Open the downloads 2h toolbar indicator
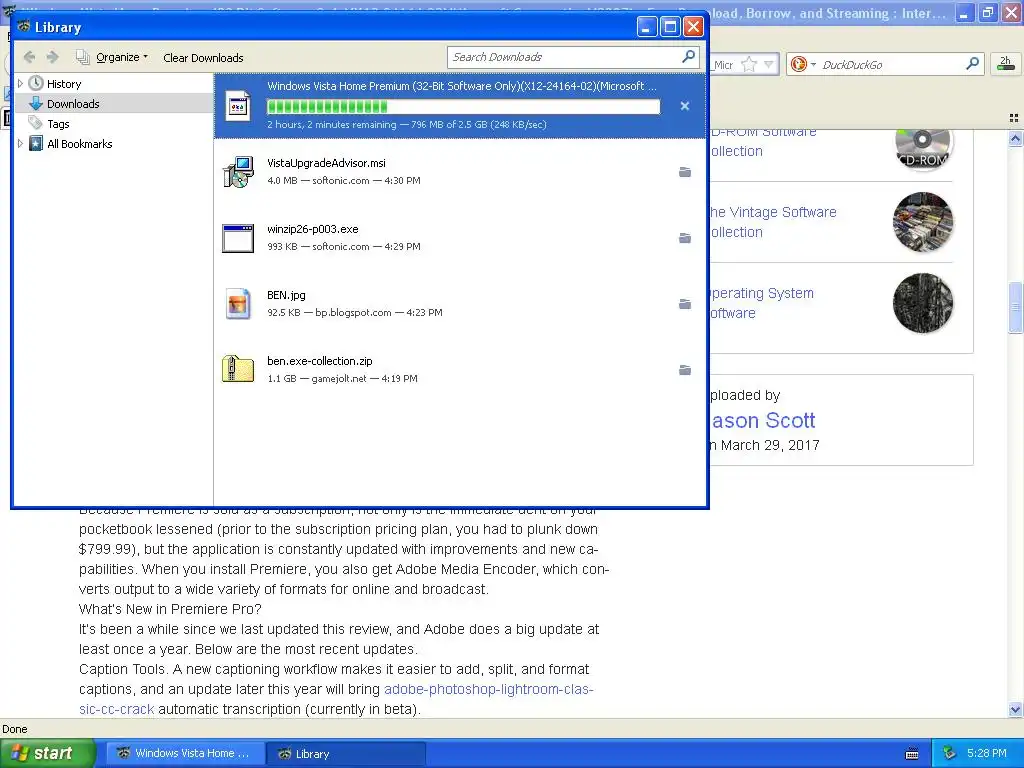 click(1006, 64)
